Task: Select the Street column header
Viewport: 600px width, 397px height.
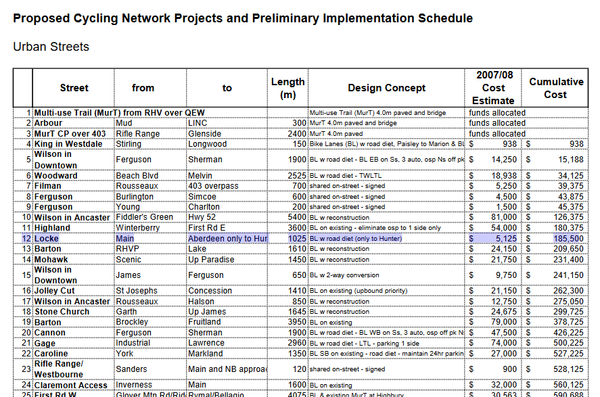Action: pyautogui.click(x=73, y=88)
